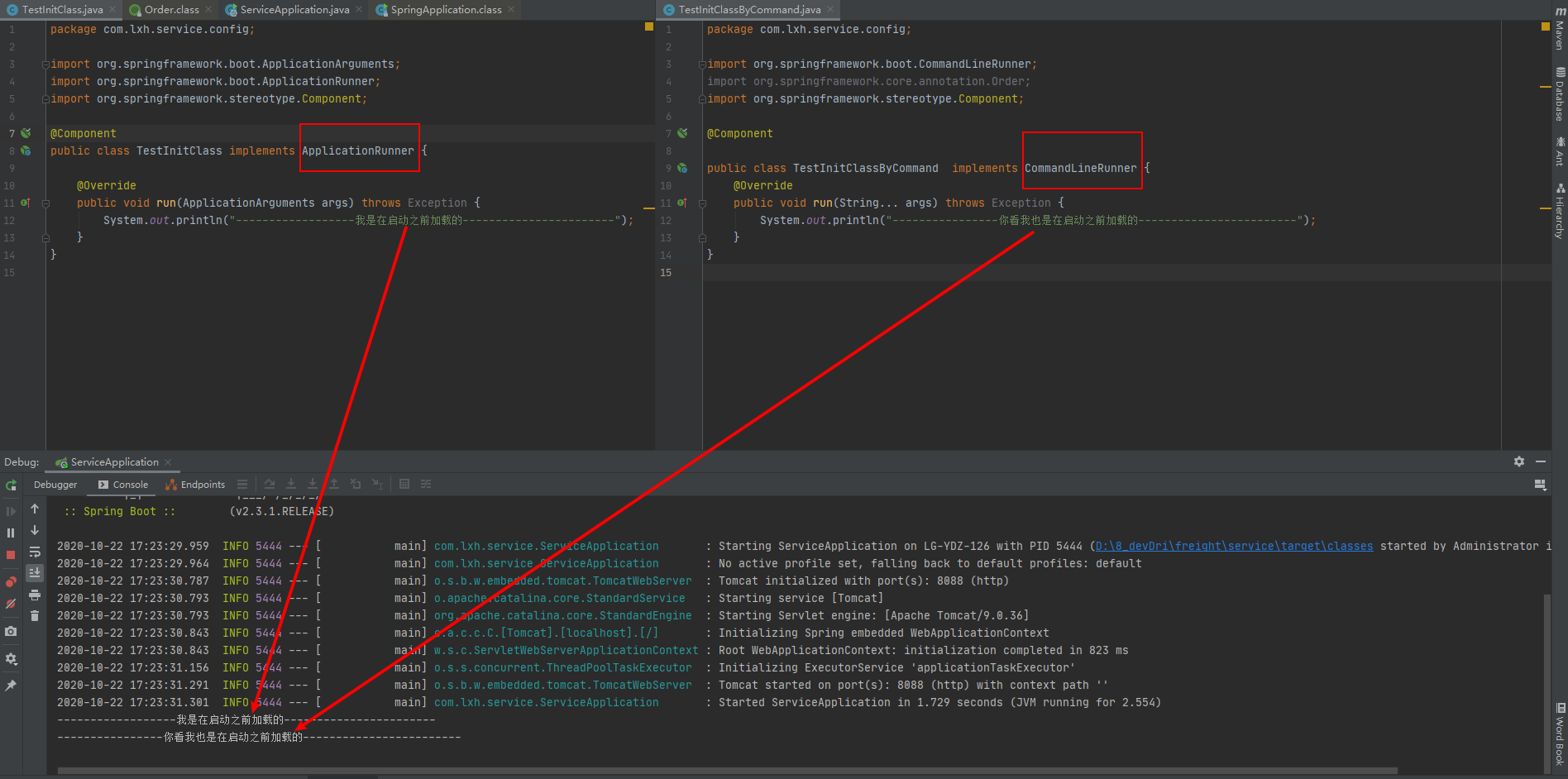Clear all console output with the trash icon
The image size is (1568, 779).
click(x=35, y=615)
